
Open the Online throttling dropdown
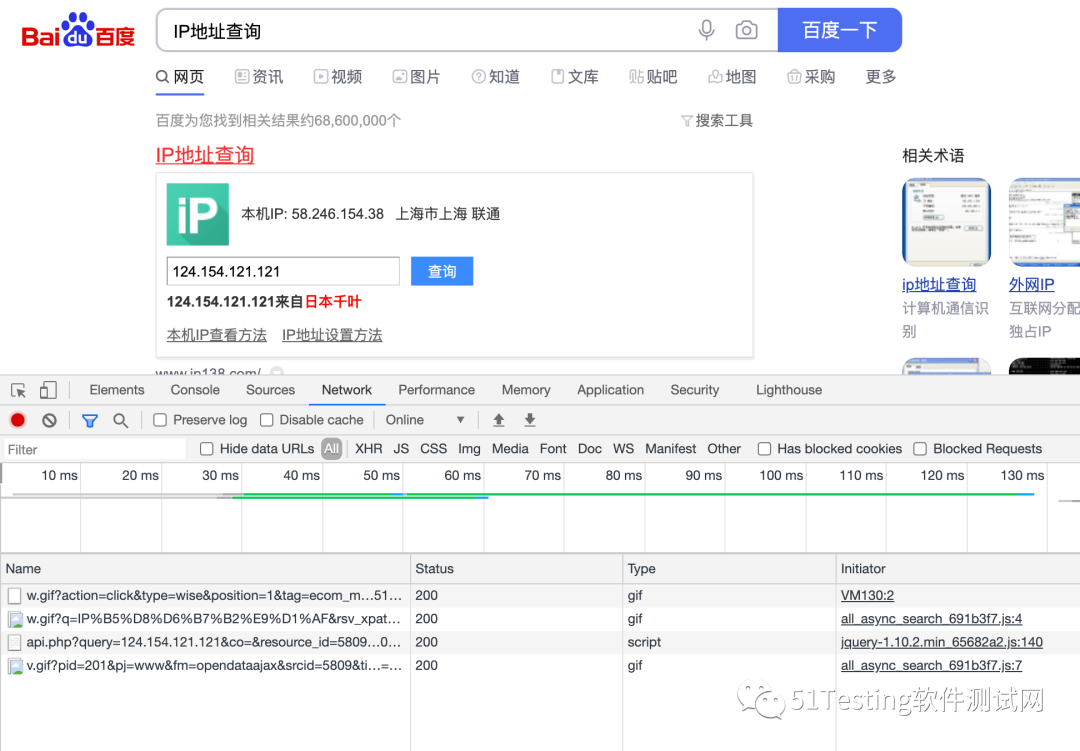424,419
